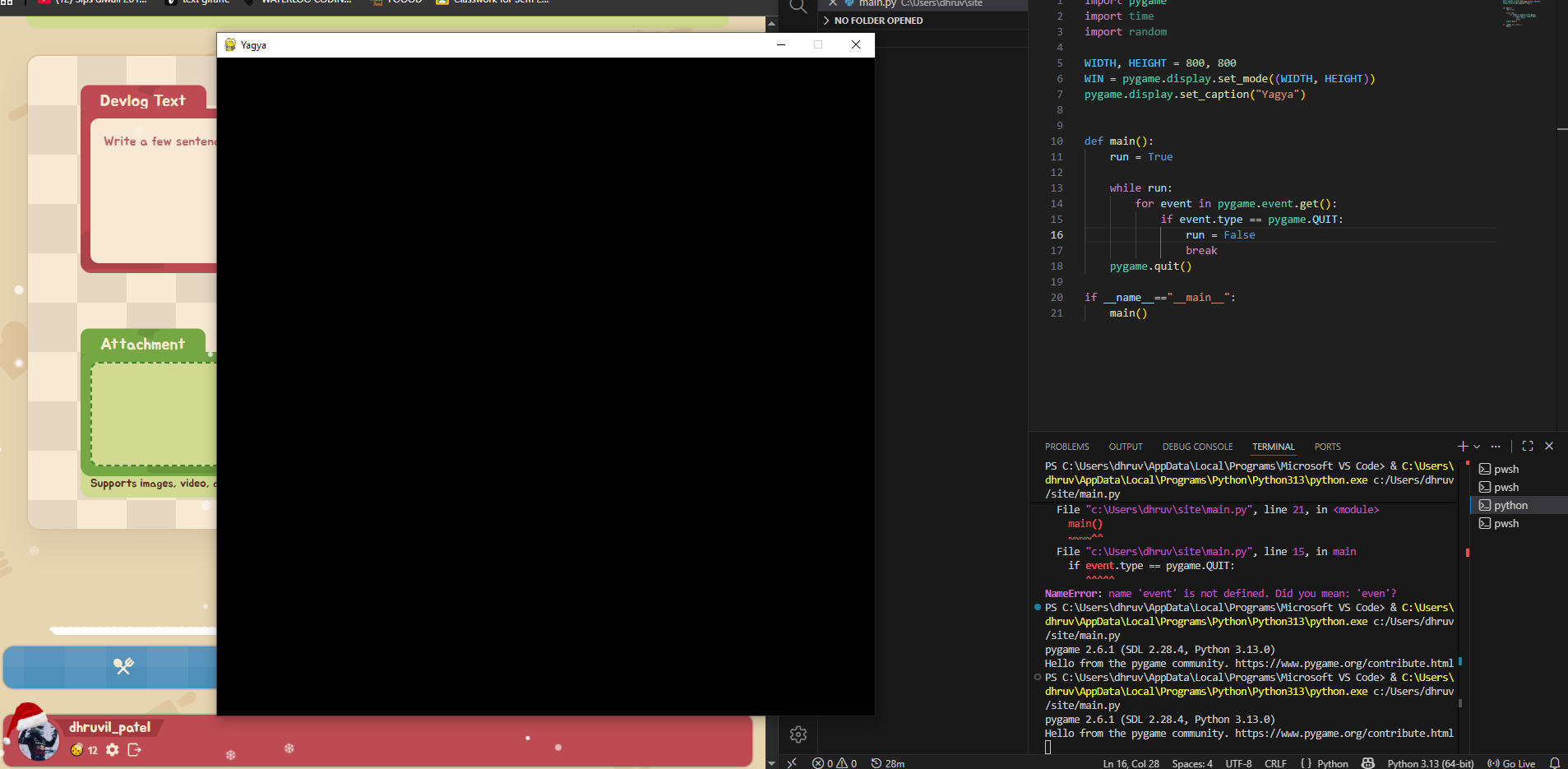Select the python terminal in the list
The height and width of the screenshot is (769, 1568).
tap(1510, 505)
